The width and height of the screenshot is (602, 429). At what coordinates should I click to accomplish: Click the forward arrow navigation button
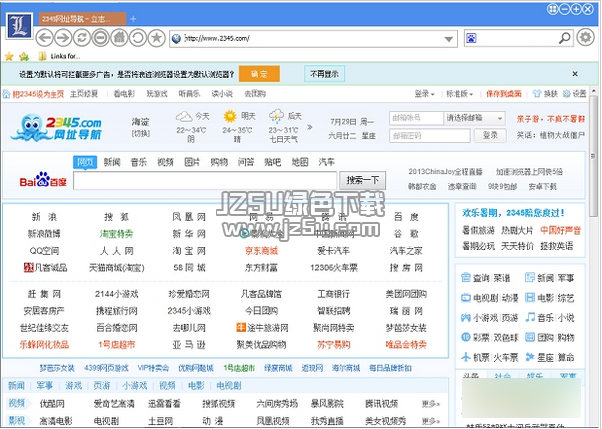(x=63, y=38)
